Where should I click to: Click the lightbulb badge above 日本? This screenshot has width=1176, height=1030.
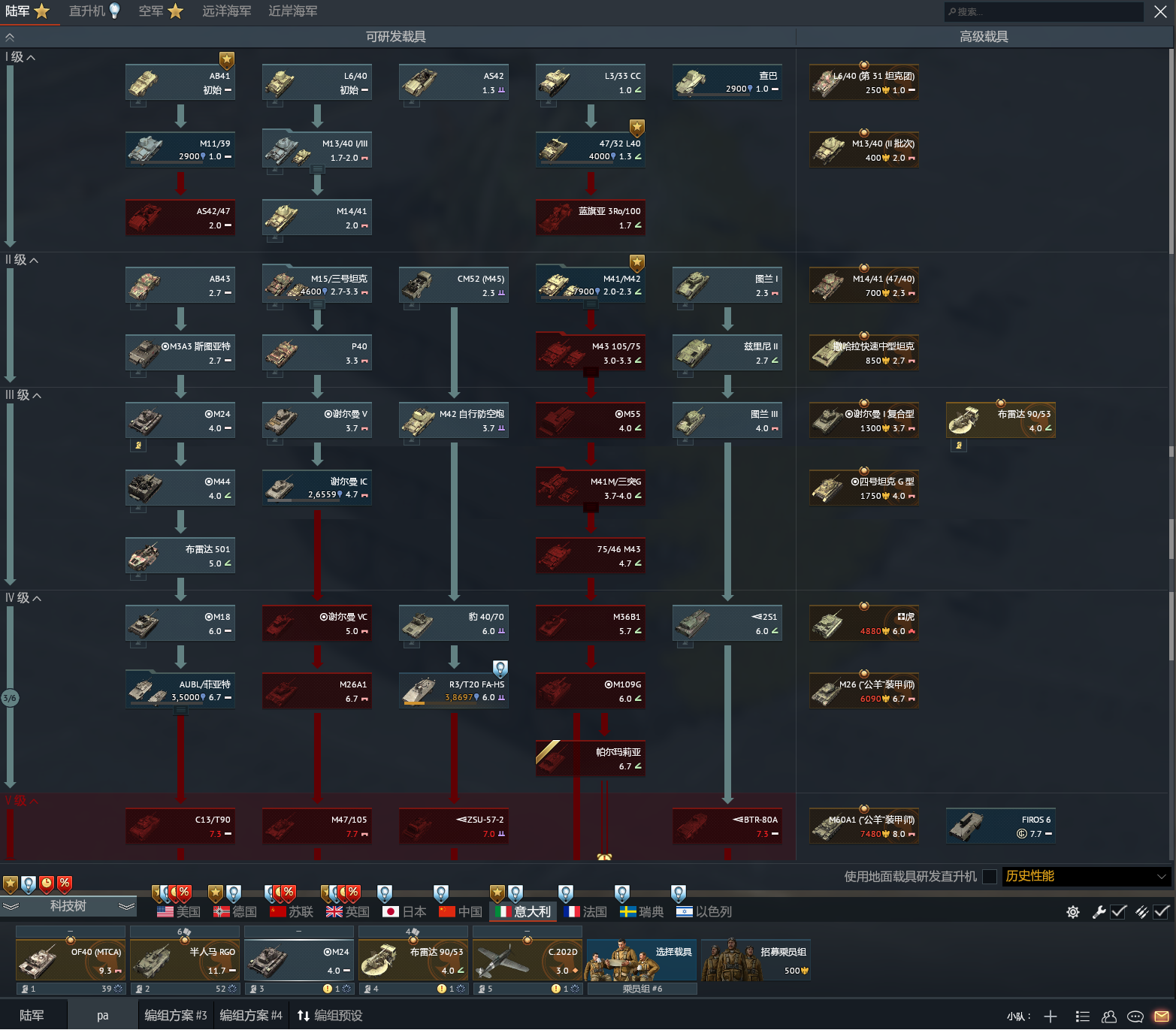pyautogui.click(x=385, y=893)
